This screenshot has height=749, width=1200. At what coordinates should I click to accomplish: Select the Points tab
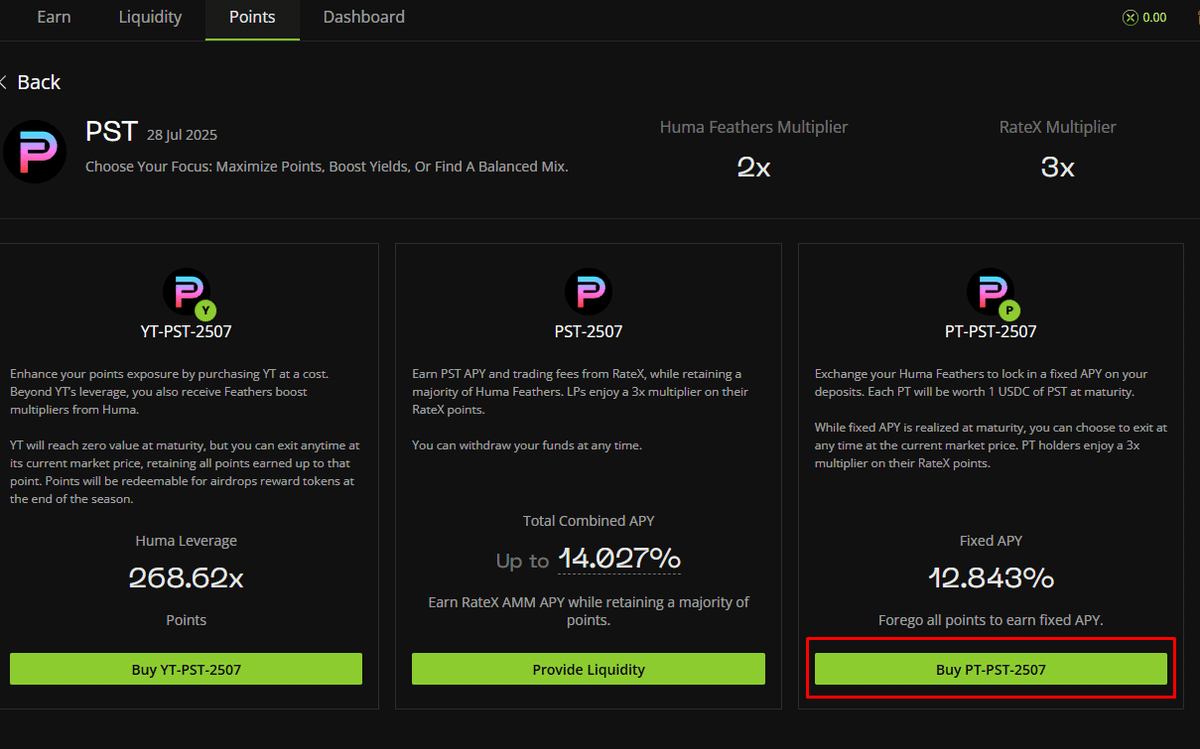(x=252, y=17)
